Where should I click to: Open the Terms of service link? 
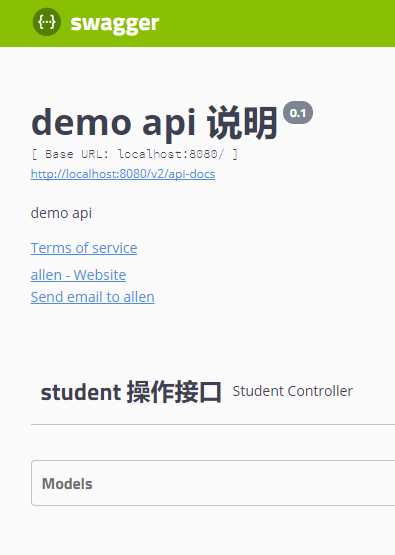[x=84, y=248]
